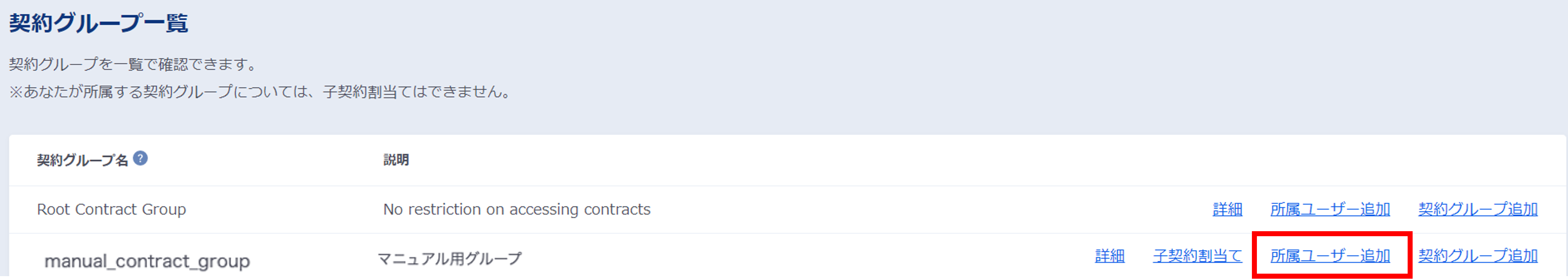Click 契約グループ追加 in Root Contract Group row
This screenshot has height=279, width=1568.
click(x=1478, y=209)
